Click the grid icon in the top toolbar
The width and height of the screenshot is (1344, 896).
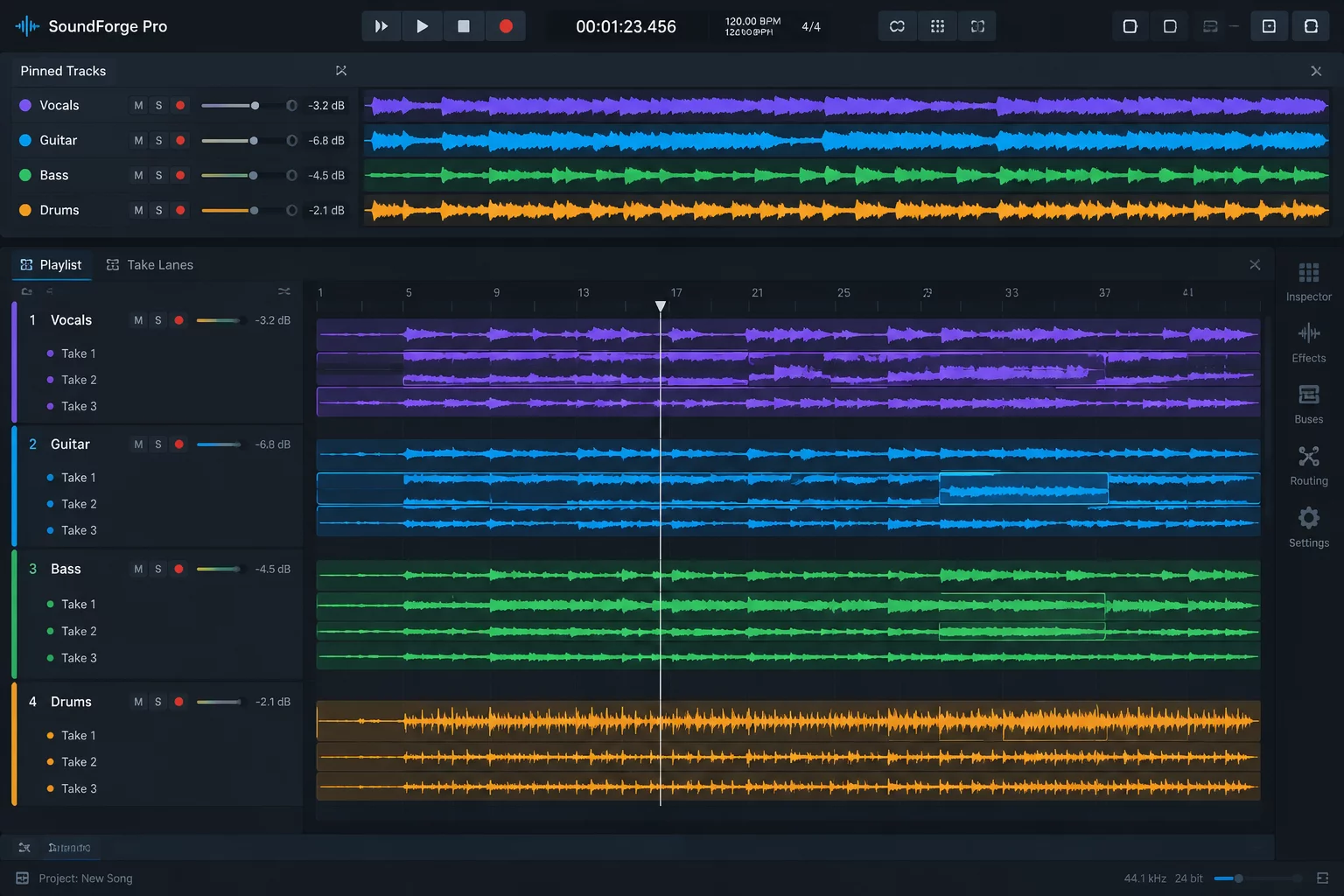click(937, 26)
